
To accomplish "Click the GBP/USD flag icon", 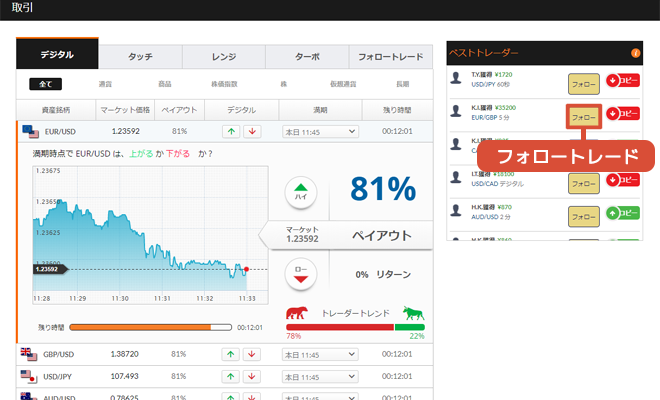I will tap(29, 354).
